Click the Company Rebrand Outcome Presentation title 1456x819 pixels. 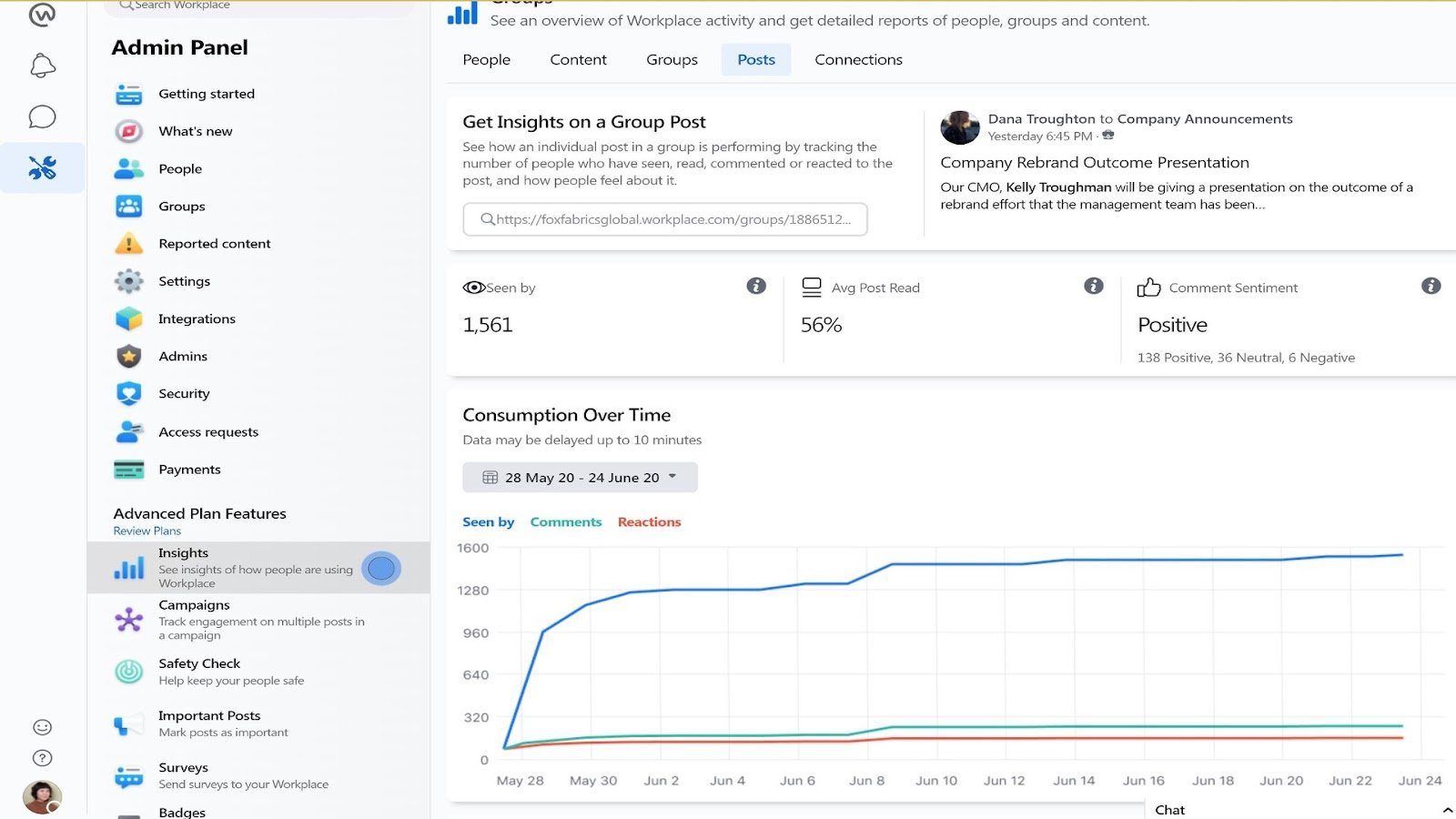click(1095, 162)
